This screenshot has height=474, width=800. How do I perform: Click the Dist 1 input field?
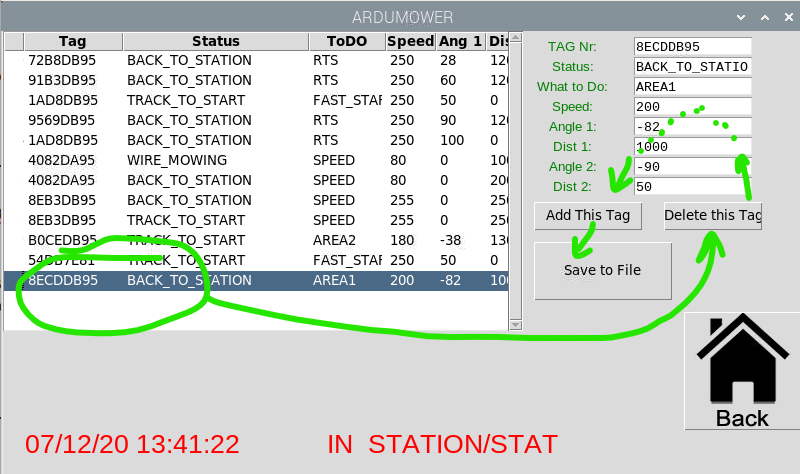coord(692,146)
